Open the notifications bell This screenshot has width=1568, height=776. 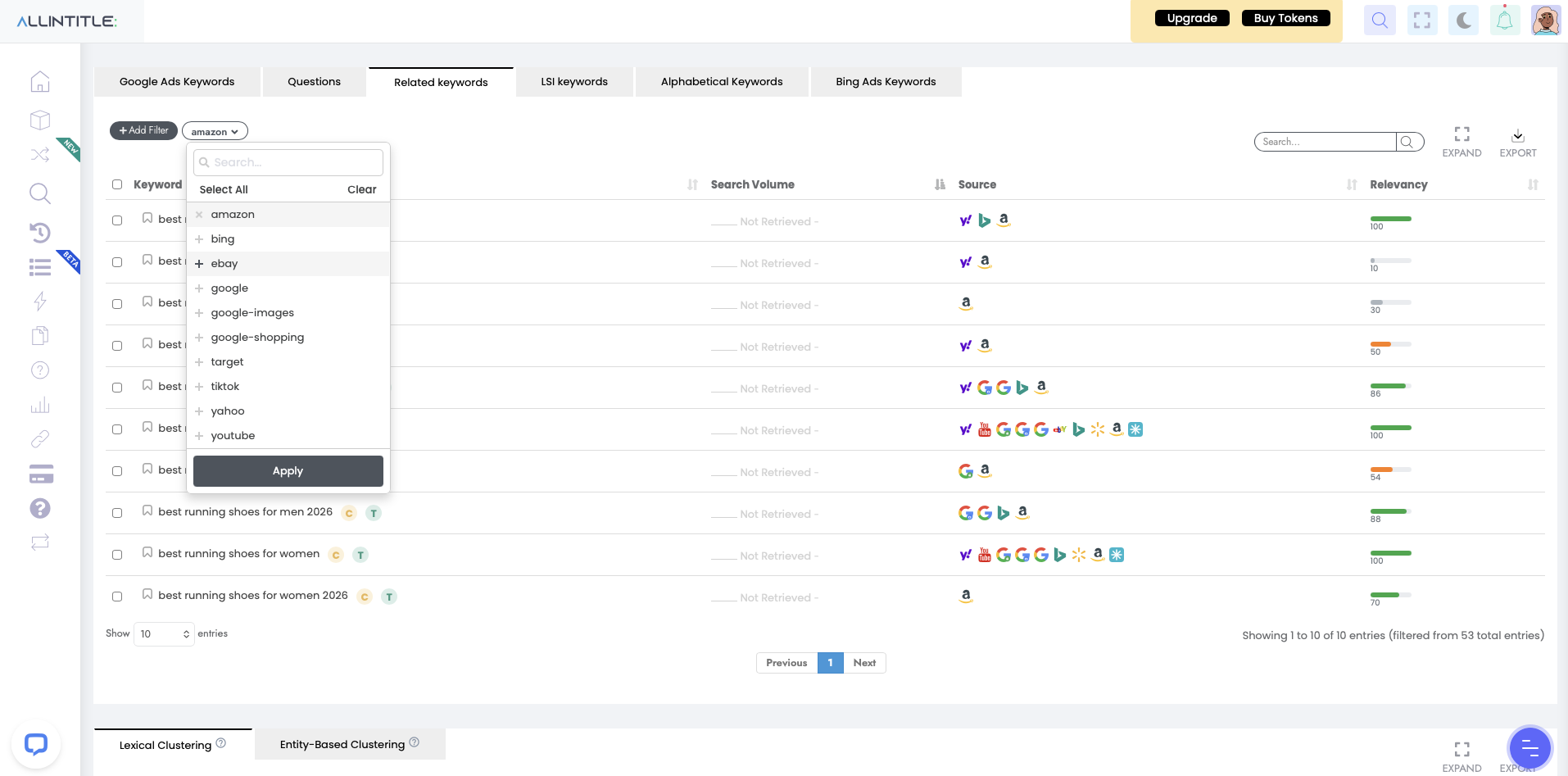(1505, 20)
